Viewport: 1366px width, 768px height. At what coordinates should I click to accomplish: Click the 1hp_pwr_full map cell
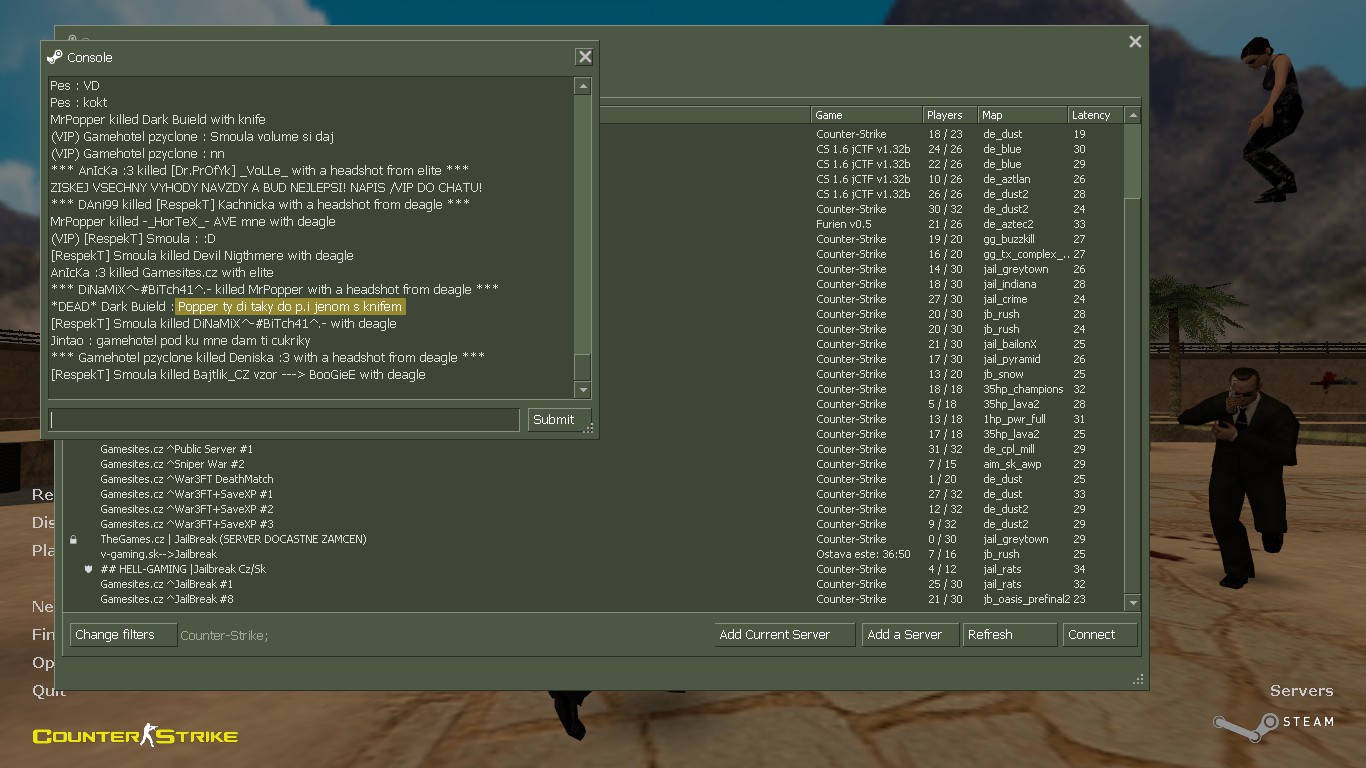click(x=1014, y=420)
